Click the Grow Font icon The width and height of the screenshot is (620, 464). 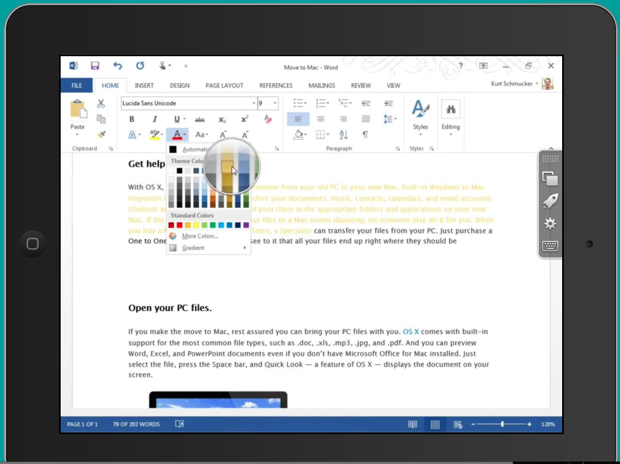click(x=223, y=135)
